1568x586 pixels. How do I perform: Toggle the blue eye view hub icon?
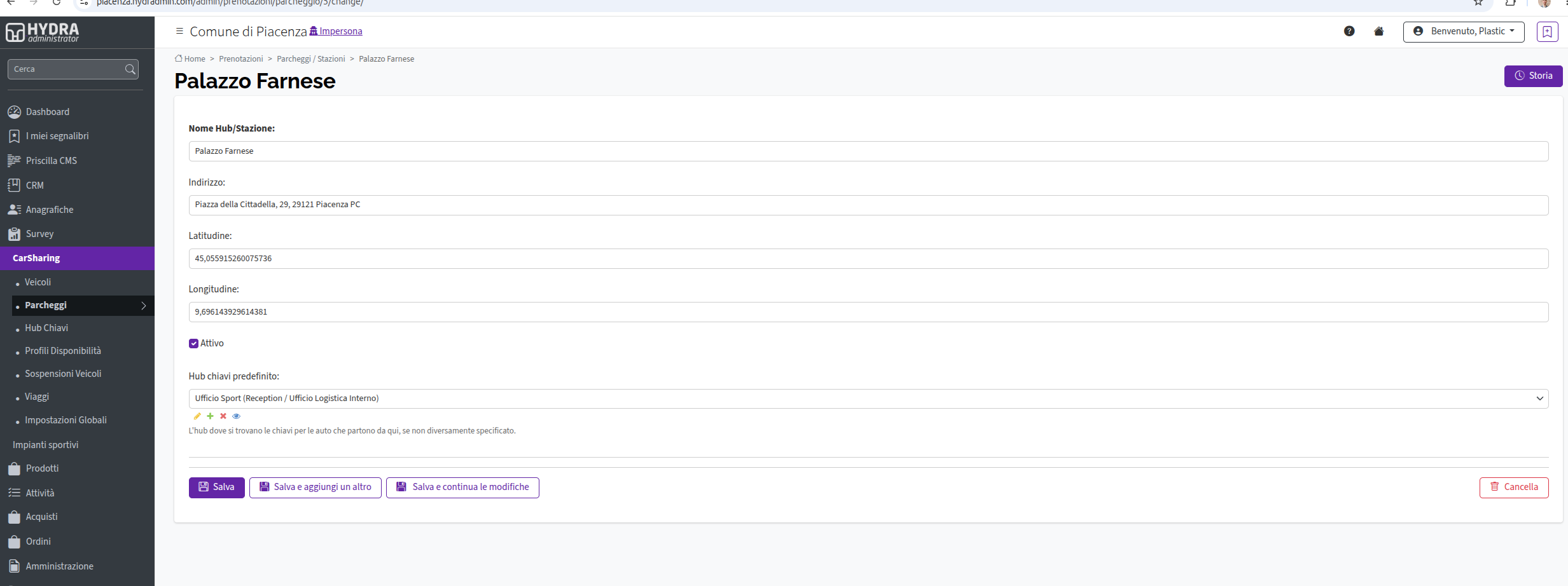[237, 416]
